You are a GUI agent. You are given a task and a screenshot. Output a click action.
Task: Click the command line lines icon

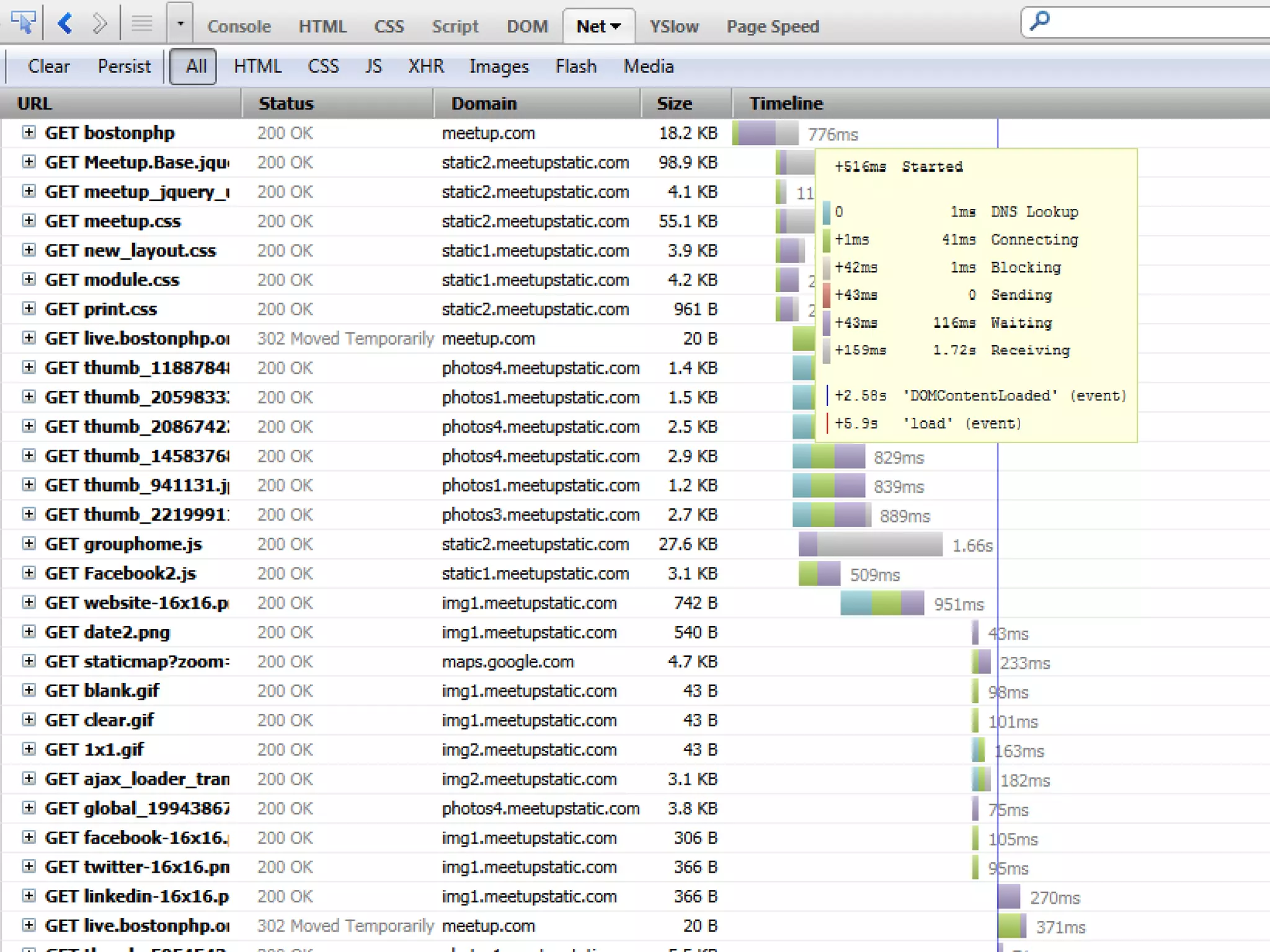[x=142, y=24]
